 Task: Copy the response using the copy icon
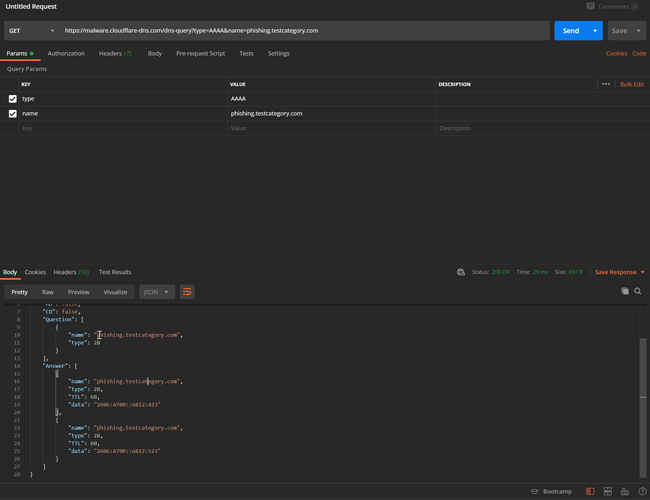pyautogui.click(x=625, y=291)
